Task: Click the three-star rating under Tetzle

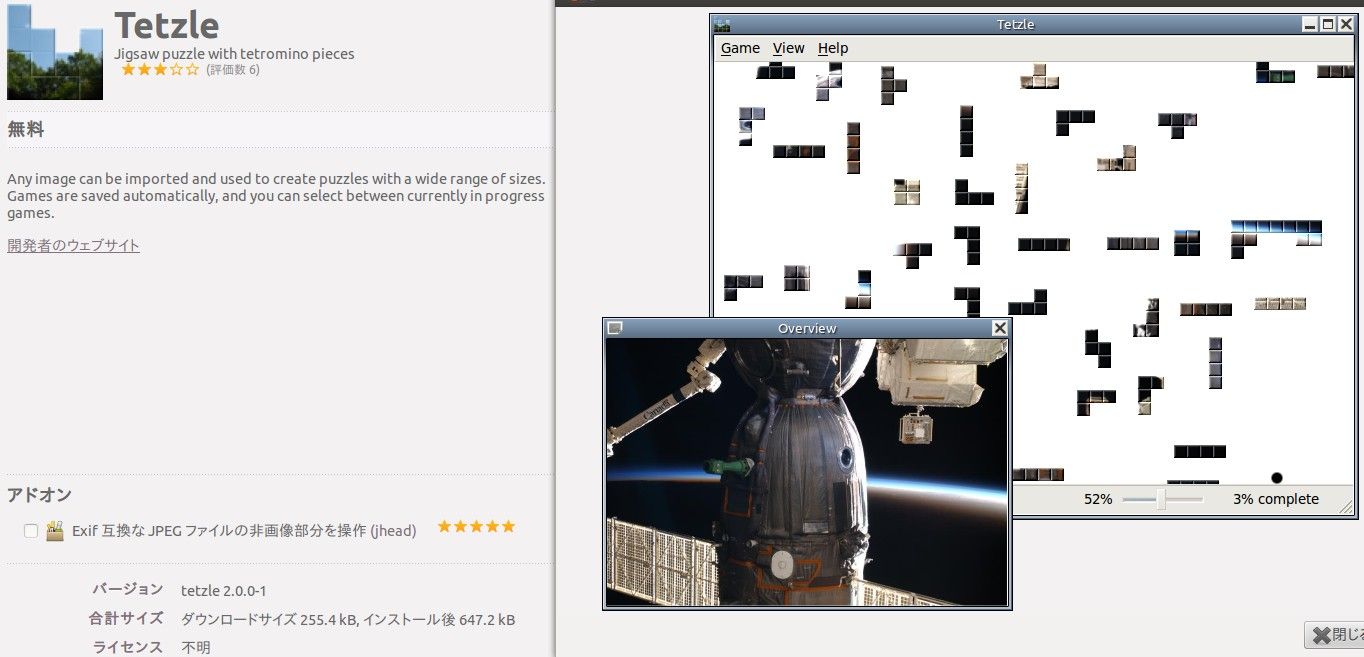Action: [160, 70]
